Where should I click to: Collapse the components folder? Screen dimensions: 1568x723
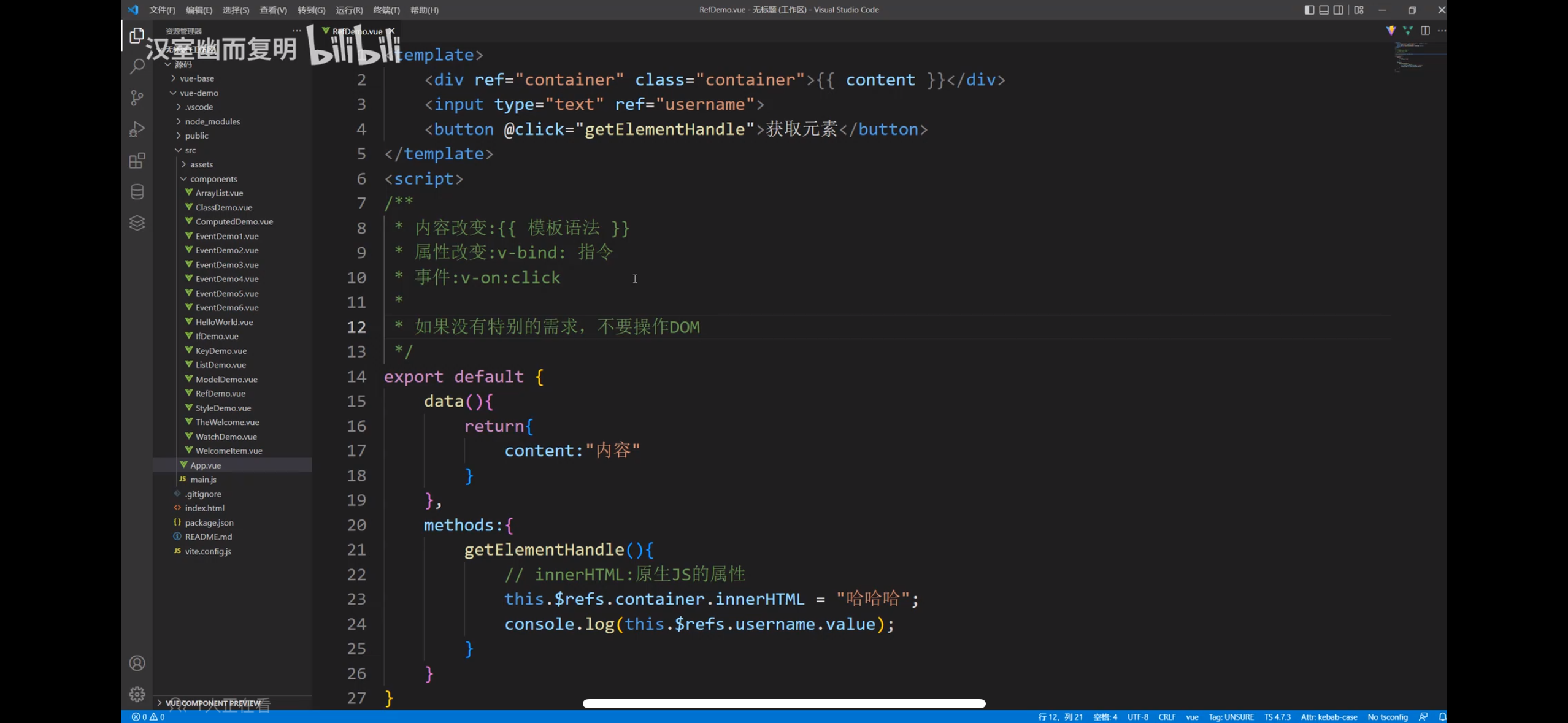coord(213,179)
